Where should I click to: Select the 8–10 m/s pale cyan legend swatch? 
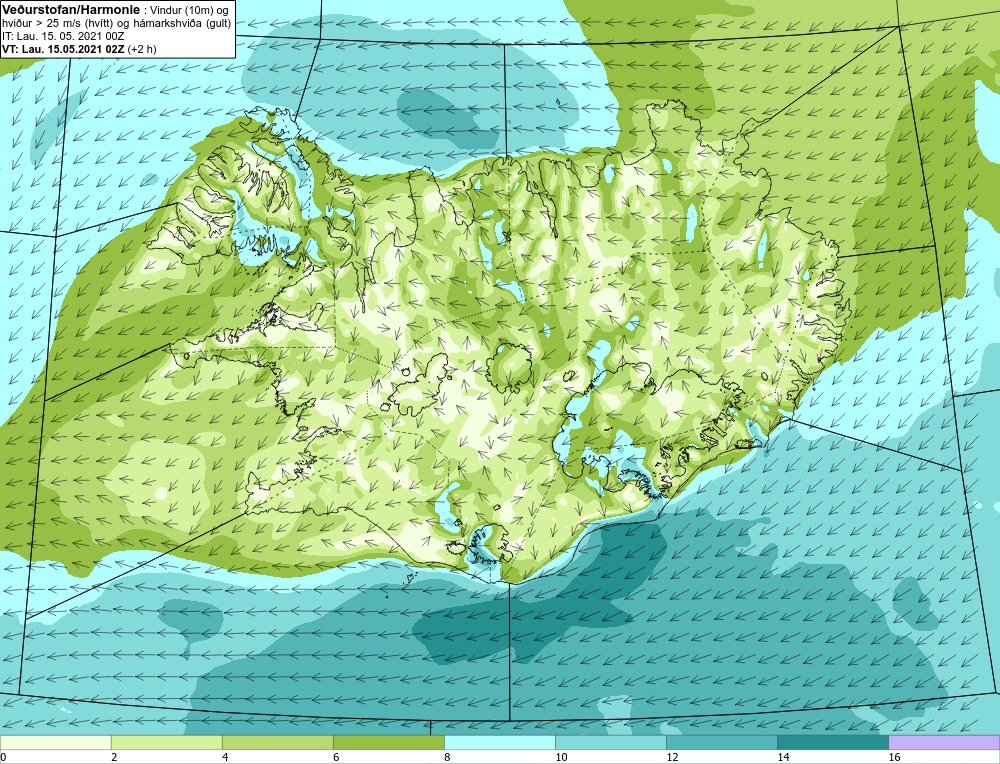(x=499, y=743)
